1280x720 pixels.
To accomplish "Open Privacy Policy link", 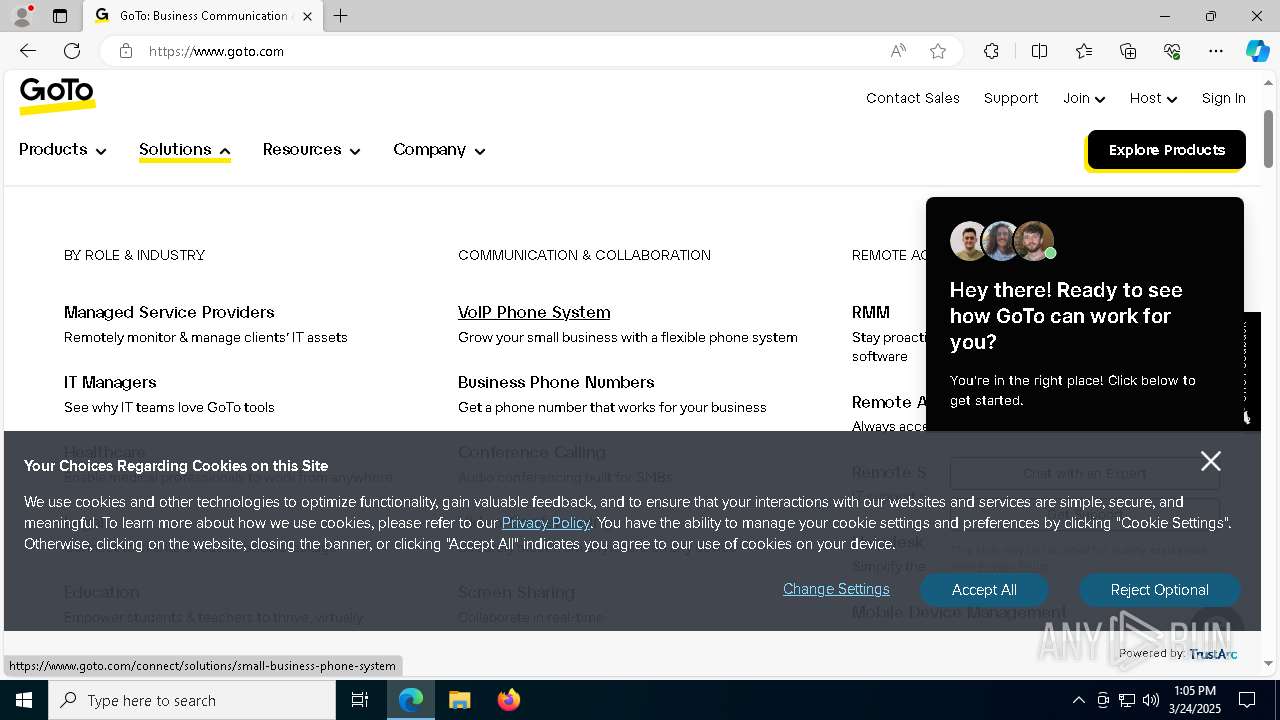I will coord(546,523).
